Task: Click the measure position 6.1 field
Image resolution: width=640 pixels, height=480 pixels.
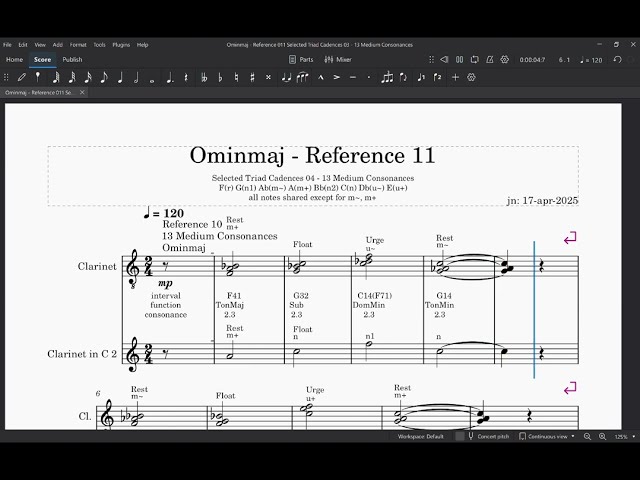Action: point(564,60)
